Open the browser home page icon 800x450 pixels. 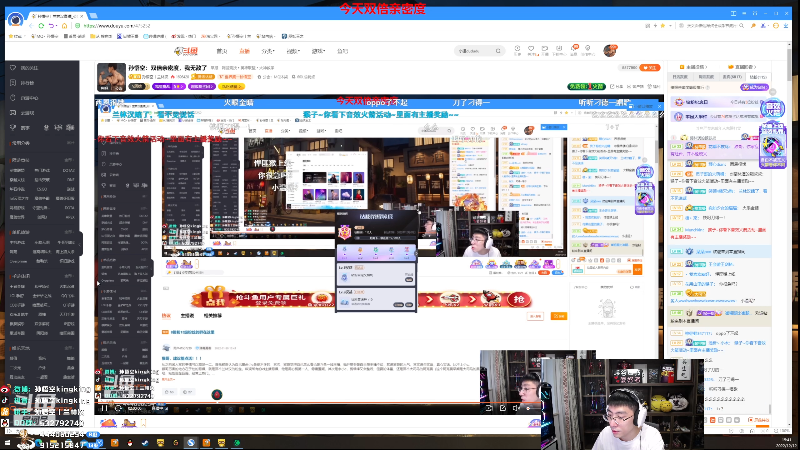[64, 26]
